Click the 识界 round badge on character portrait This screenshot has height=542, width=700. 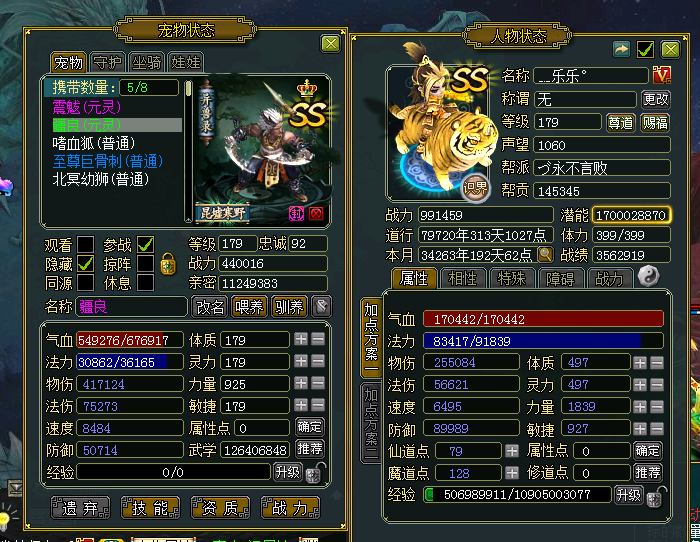click(475, 188)
